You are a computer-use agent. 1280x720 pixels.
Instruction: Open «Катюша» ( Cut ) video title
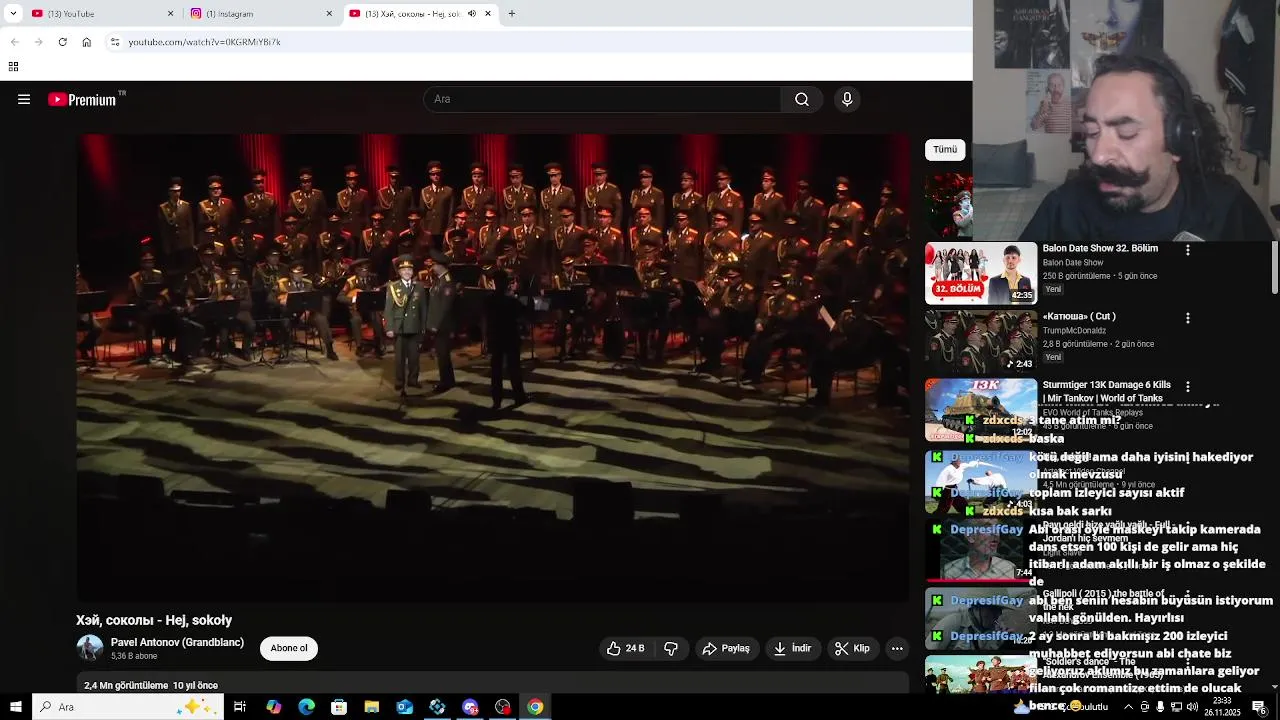(1079, 316)
